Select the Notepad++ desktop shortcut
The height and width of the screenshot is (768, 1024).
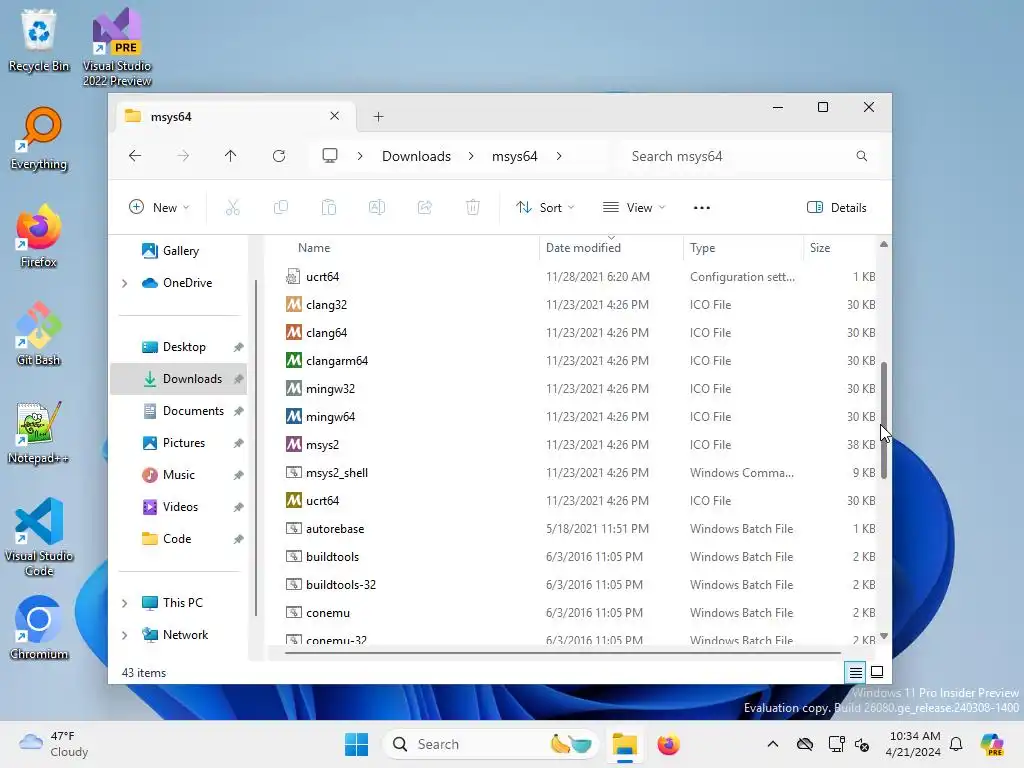click(39, 432)
